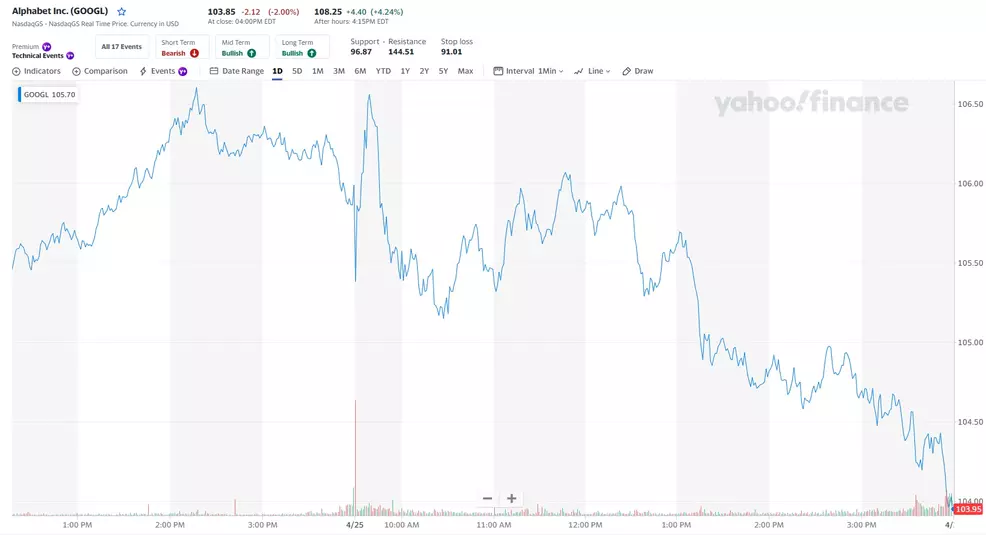Click the star icon to follow GOOGL

click(122, 12)
